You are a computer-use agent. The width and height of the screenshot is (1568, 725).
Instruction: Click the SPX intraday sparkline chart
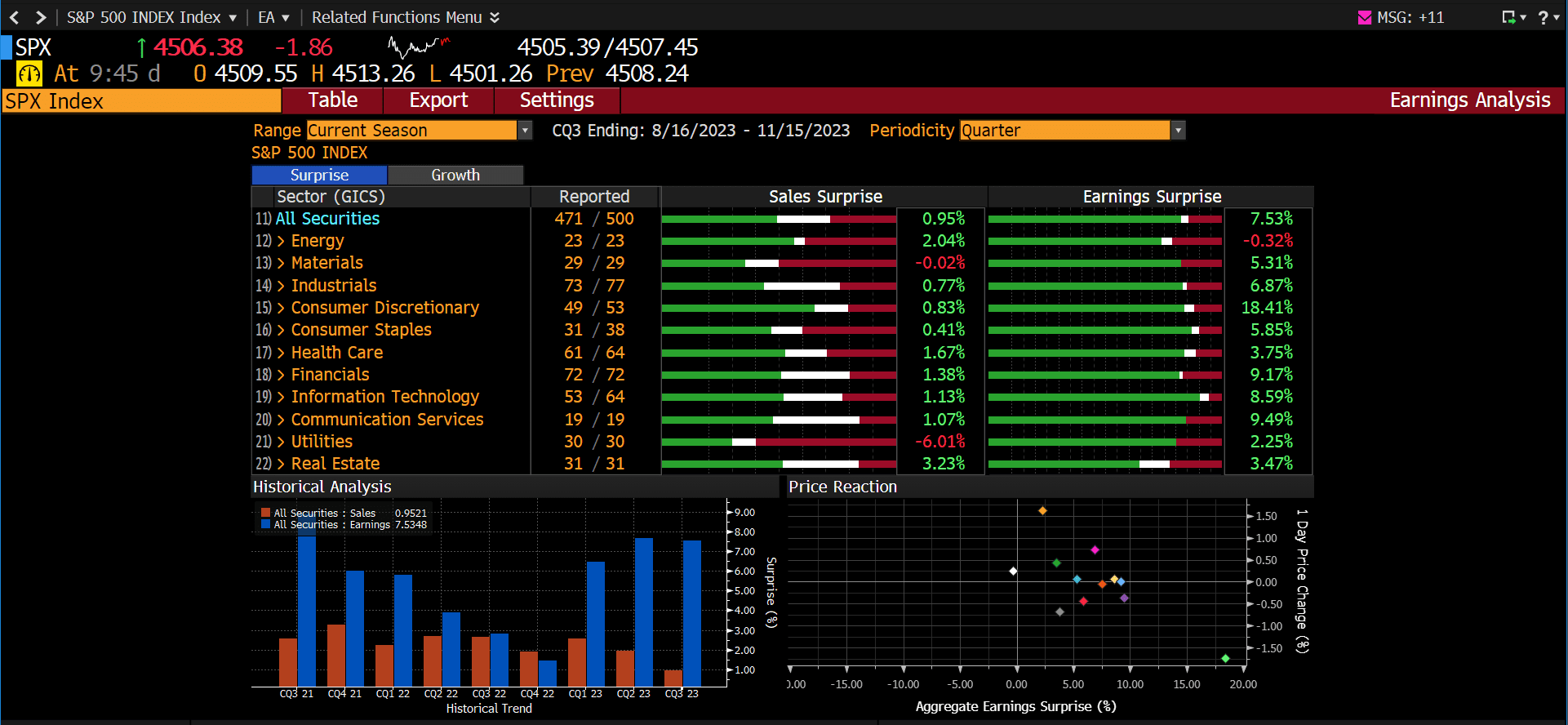point(419,47)
